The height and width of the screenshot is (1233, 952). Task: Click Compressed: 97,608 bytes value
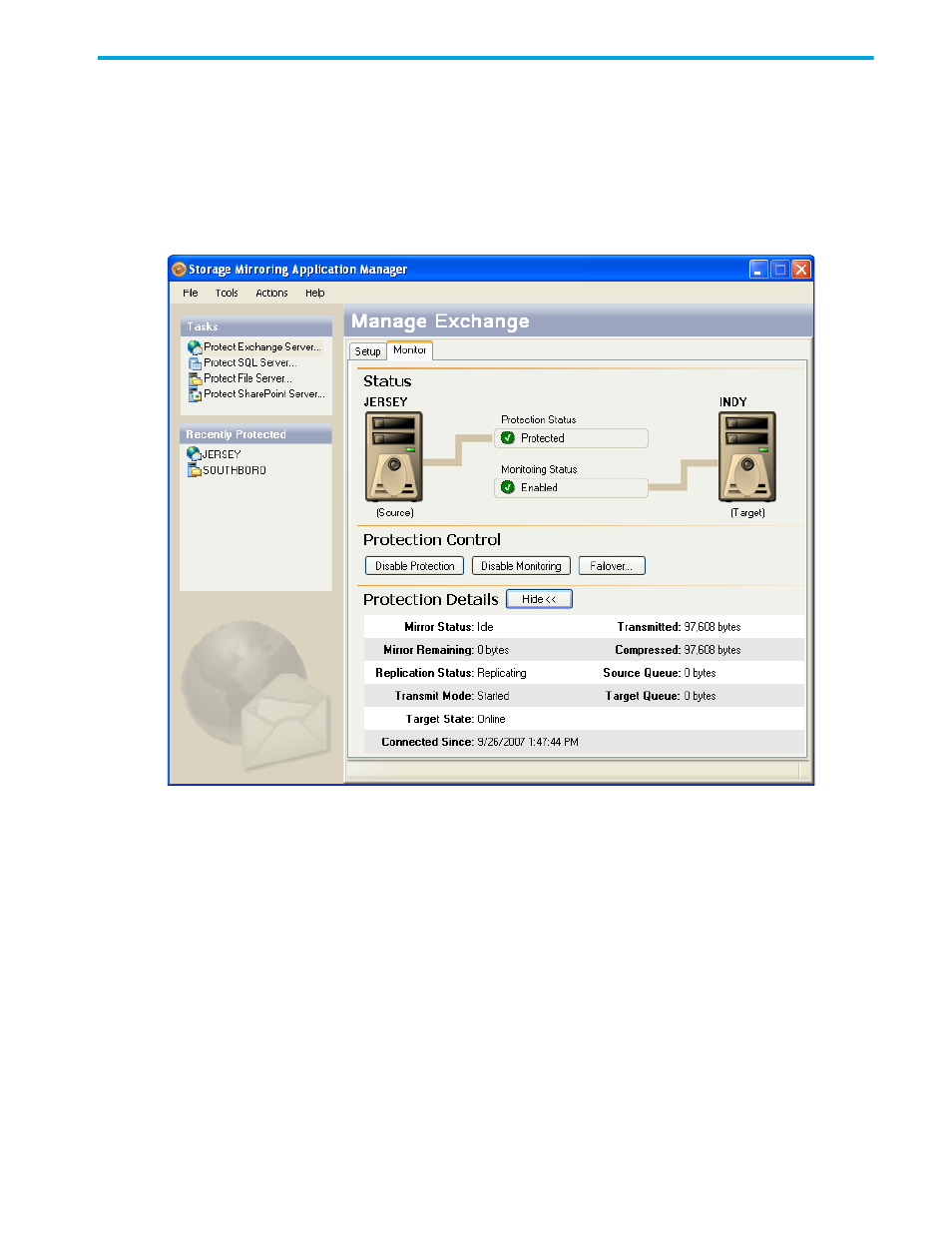coord(713,650)
